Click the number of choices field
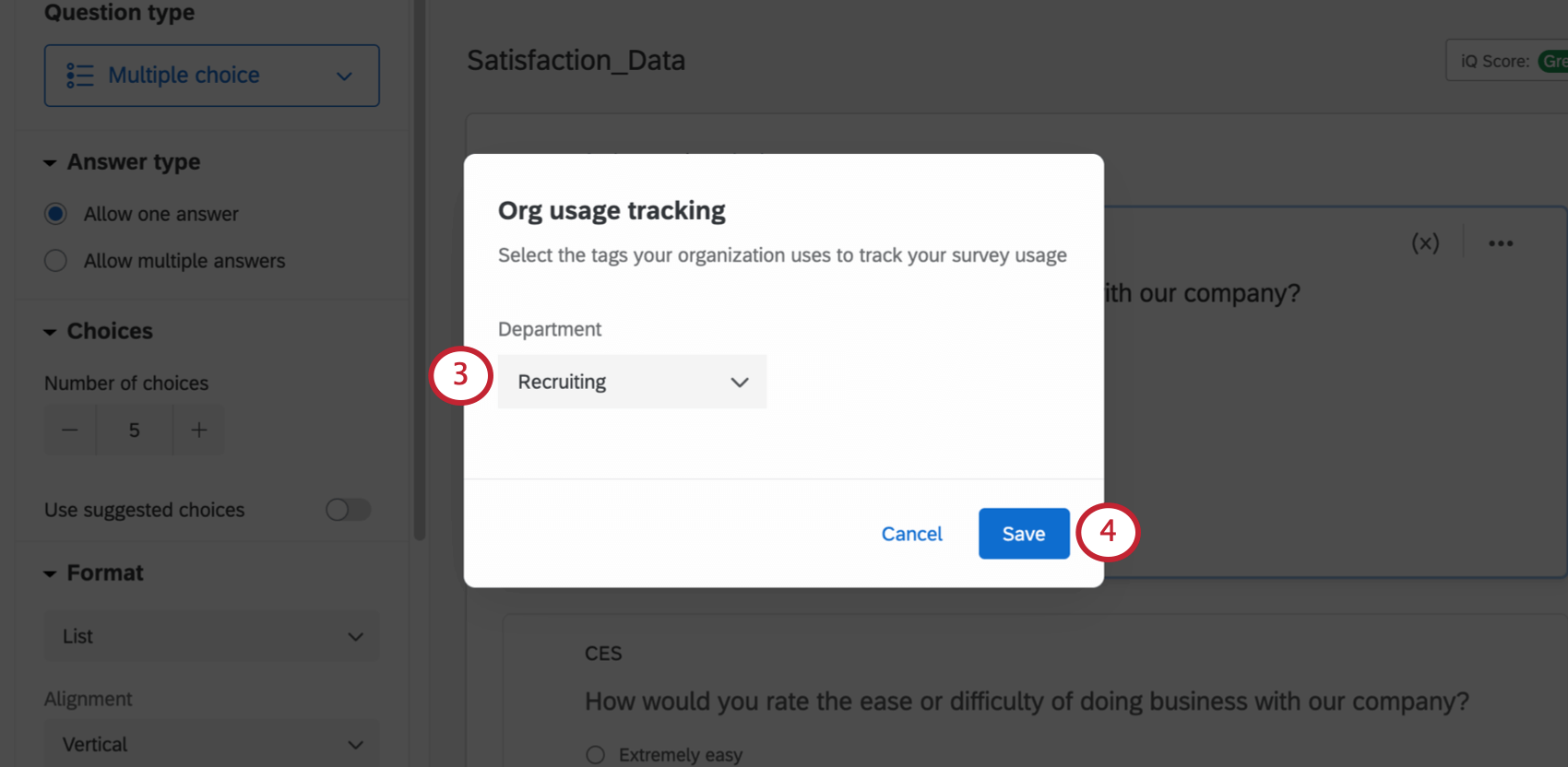Viewport: 1568px width, 767px height. (x=135, y=431)
